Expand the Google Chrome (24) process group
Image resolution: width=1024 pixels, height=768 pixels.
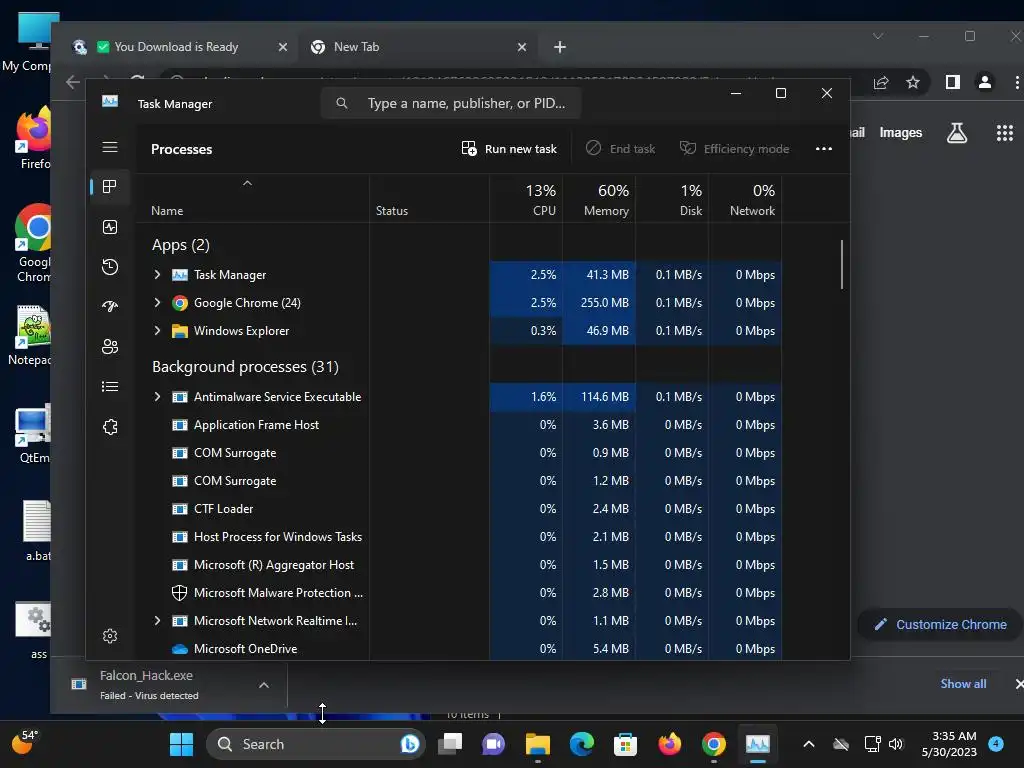157,303
